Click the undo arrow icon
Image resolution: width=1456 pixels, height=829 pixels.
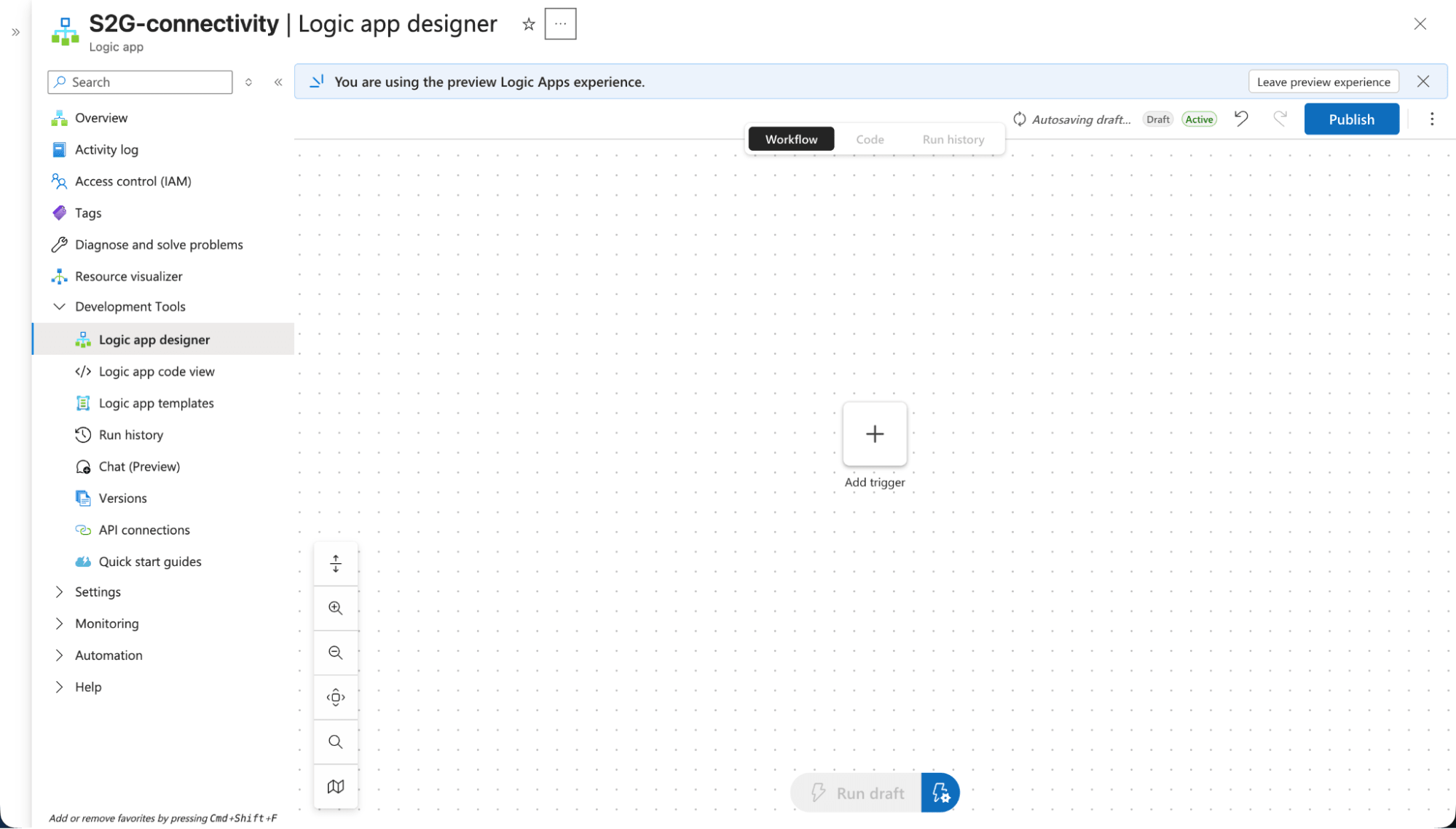point(1241,119)
